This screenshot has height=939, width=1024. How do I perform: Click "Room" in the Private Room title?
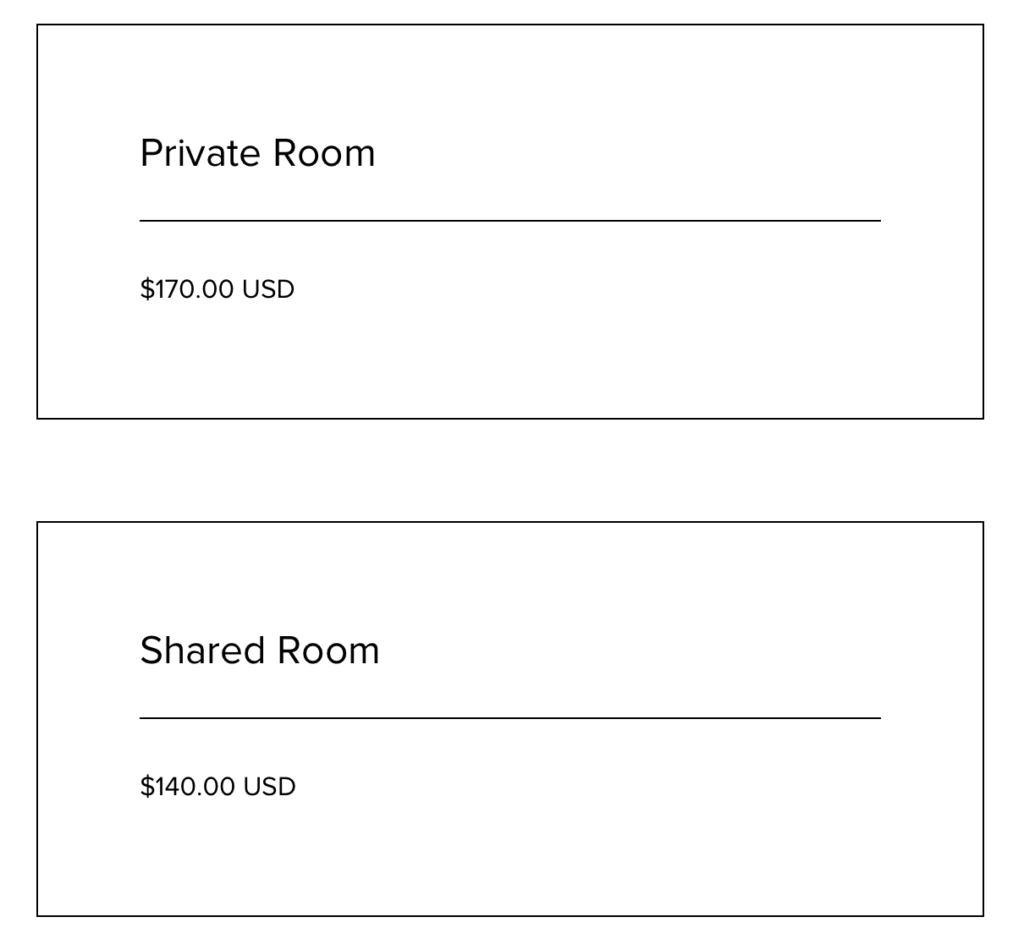coord(324,153)
